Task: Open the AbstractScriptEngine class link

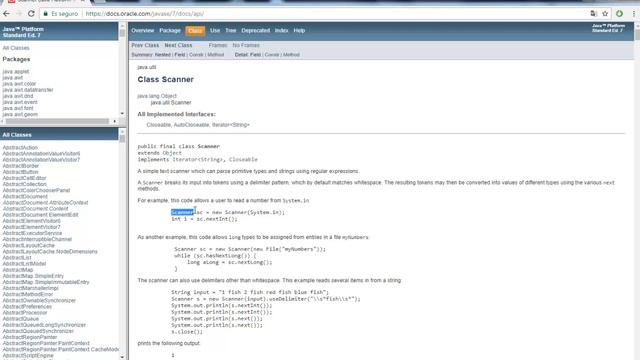Action: (28, 356)
